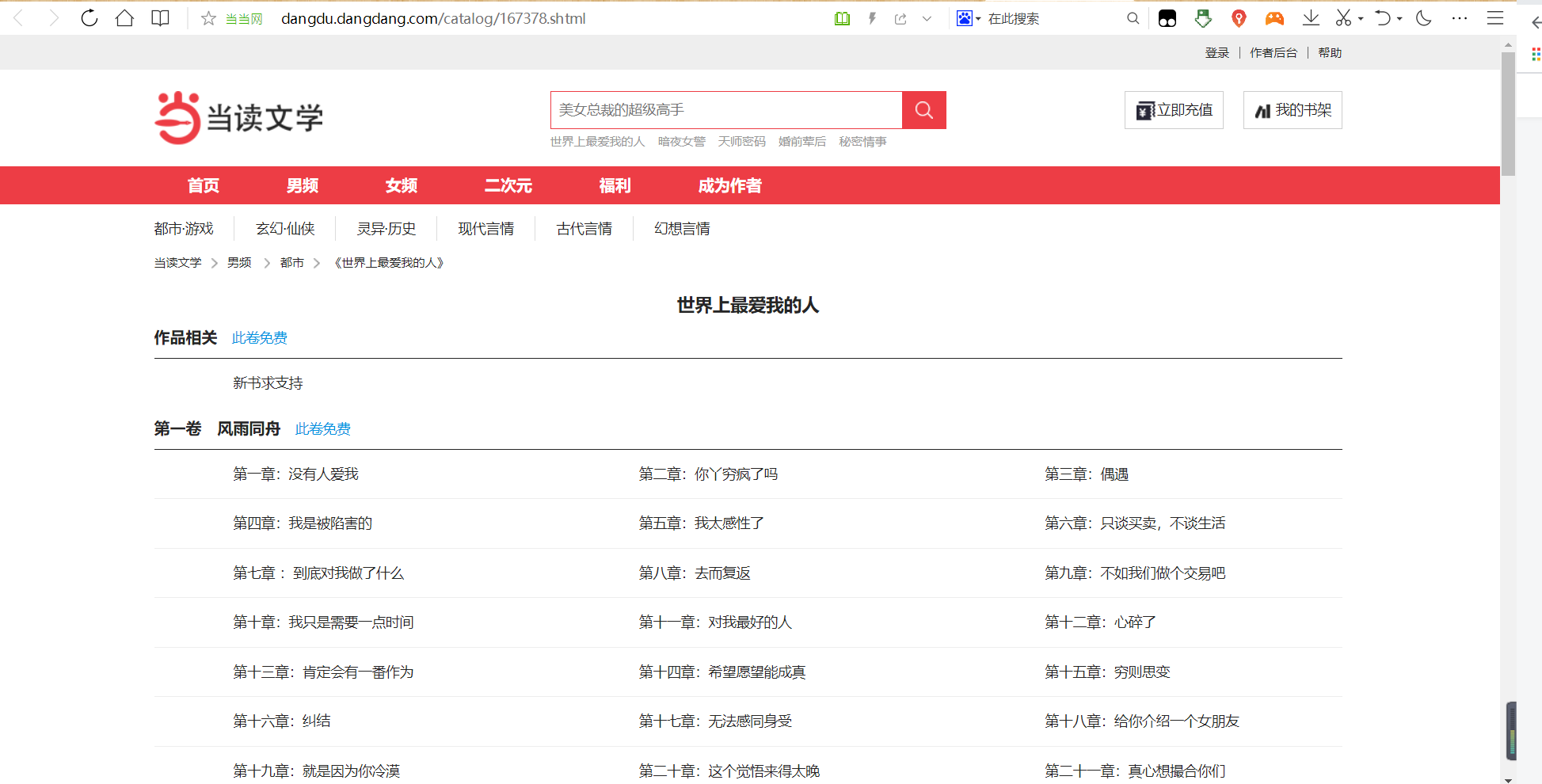Open 我的书架 bookshelf button
Viewport: 1542px width, 784px height.
1293,110
